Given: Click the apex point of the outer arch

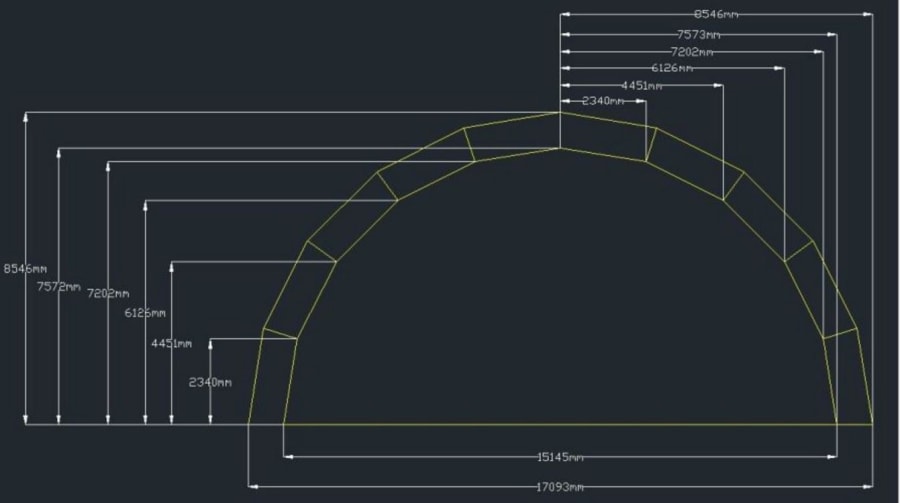Looking at the screenshot, I should tap(559, 112).
